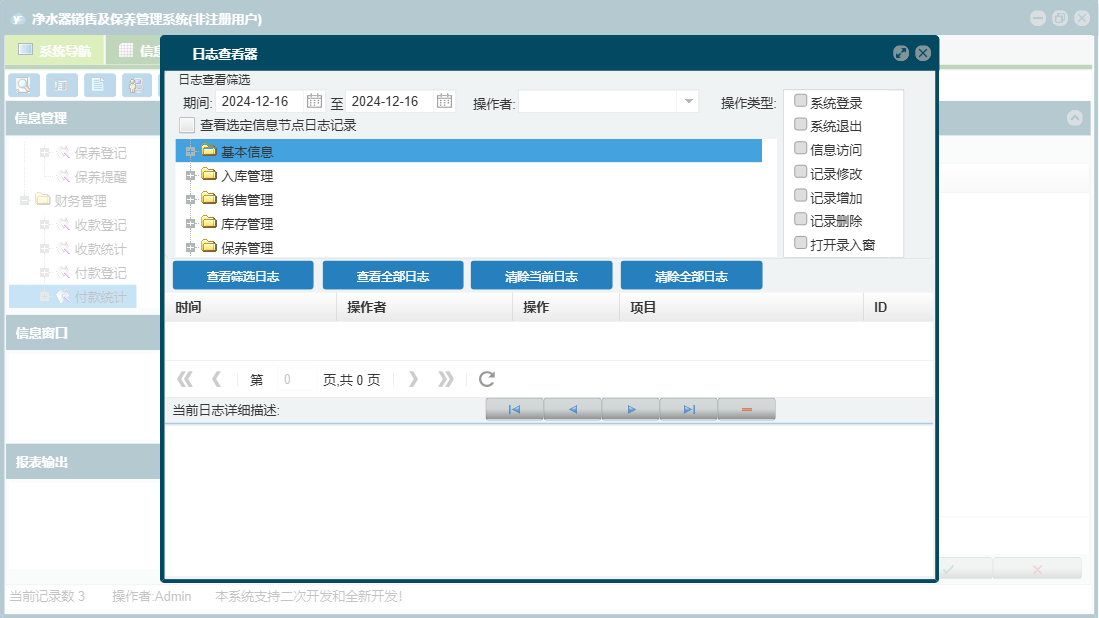The width and height of the screenshot is (1099, 618).
Task: Click the 查看筛选日志 button
Action: click(x=243, y=275)
